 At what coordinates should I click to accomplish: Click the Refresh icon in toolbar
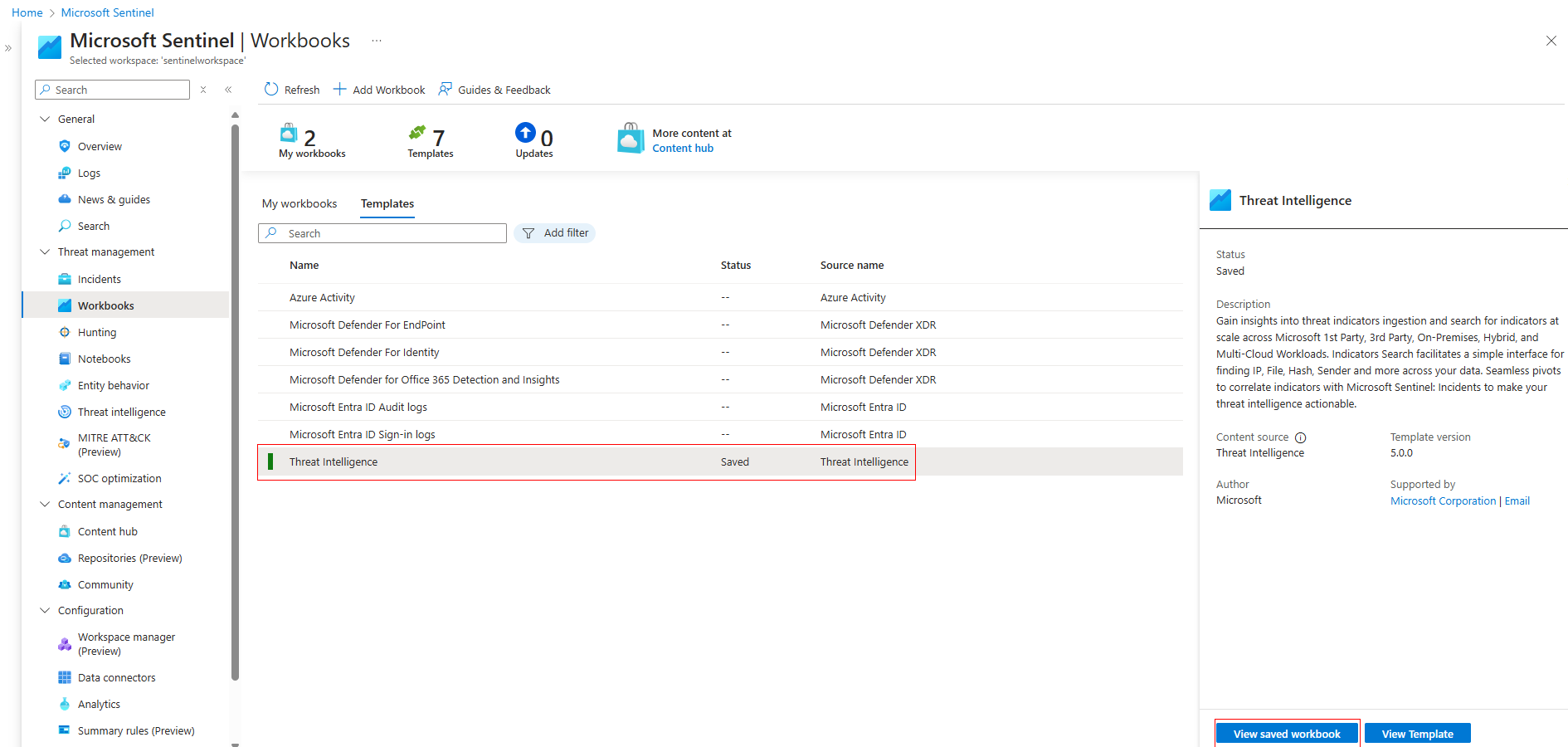(271, 90)
